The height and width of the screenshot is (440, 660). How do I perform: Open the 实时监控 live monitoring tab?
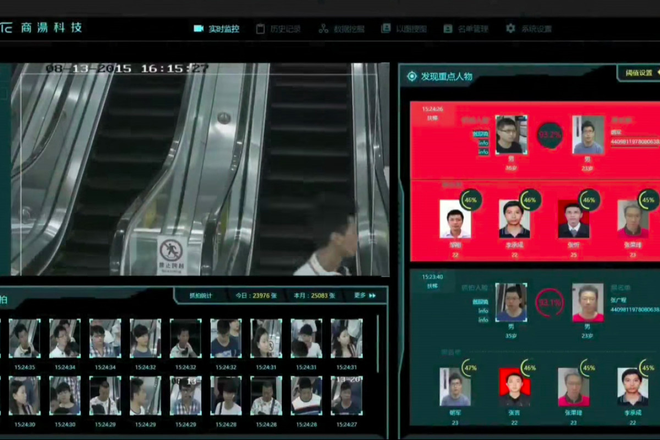(x=224, y=29)
